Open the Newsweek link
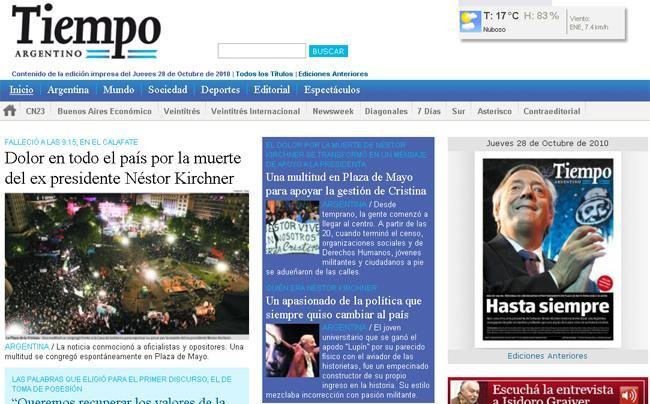This screenshot has height=404, width=650. (333, 111)
